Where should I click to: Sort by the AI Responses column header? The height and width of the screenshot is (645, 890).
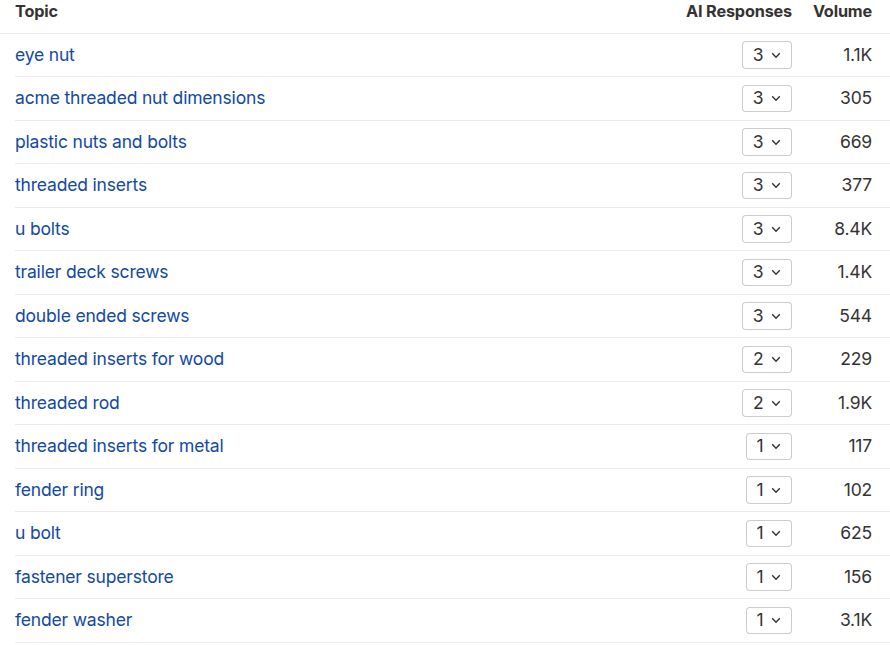(x=738, y=12)
